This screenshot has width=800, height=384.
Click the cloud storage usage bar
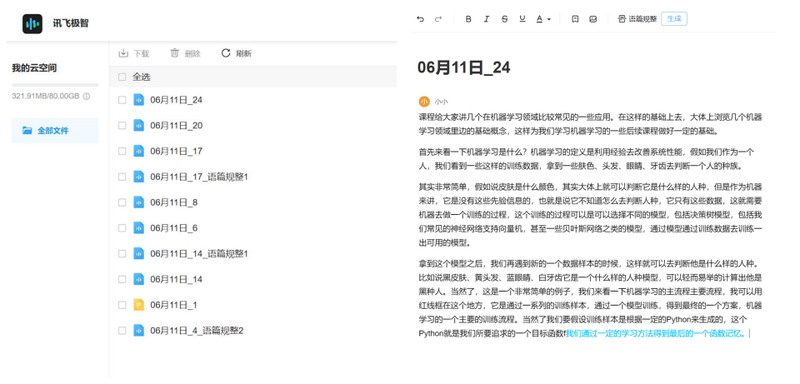click(55, 85)
